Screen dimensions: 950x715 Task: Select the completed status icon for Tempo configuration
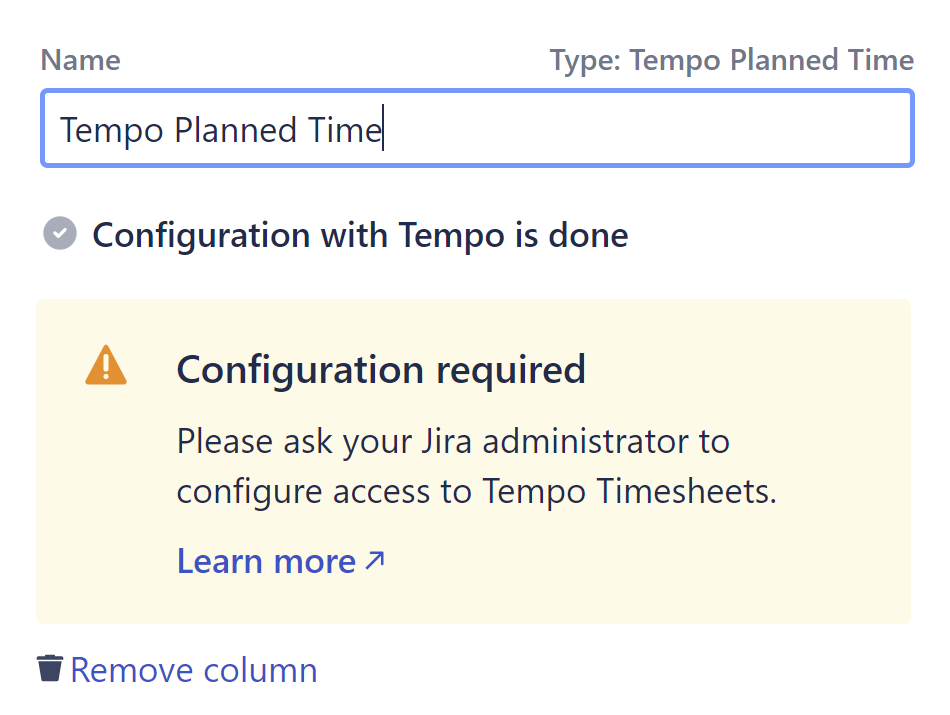(x=59, y=233)
